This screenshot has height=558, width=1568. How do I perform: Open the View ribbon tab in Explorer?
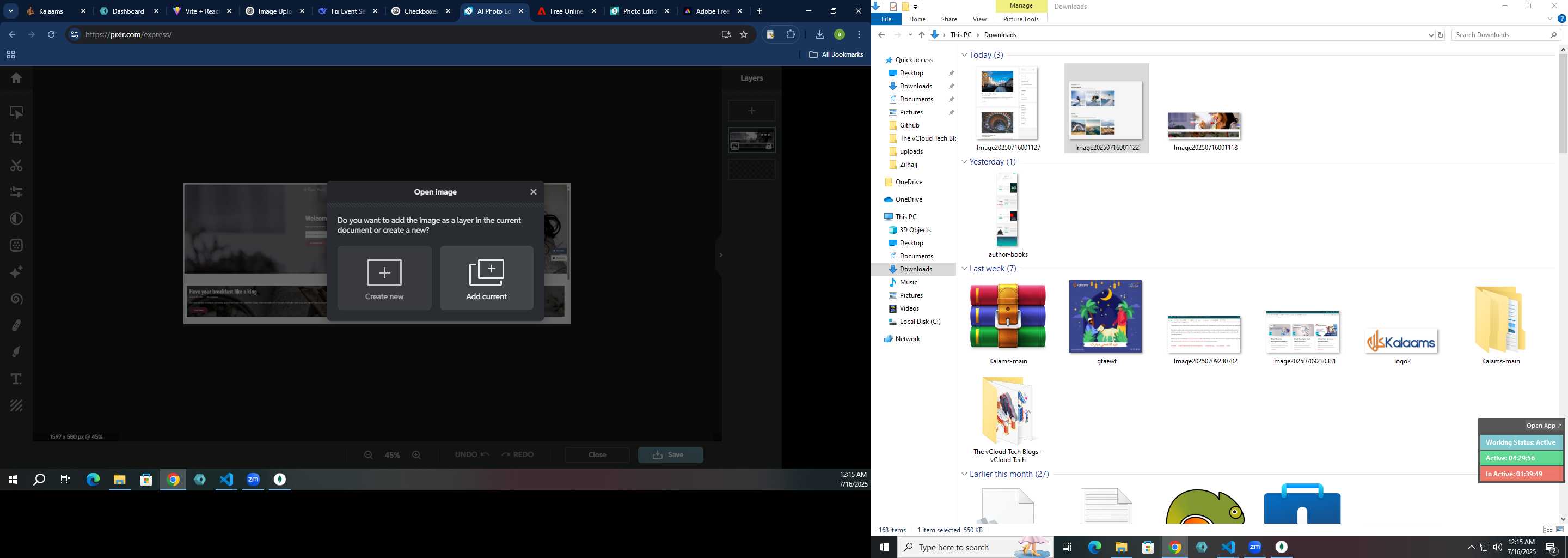979,20
